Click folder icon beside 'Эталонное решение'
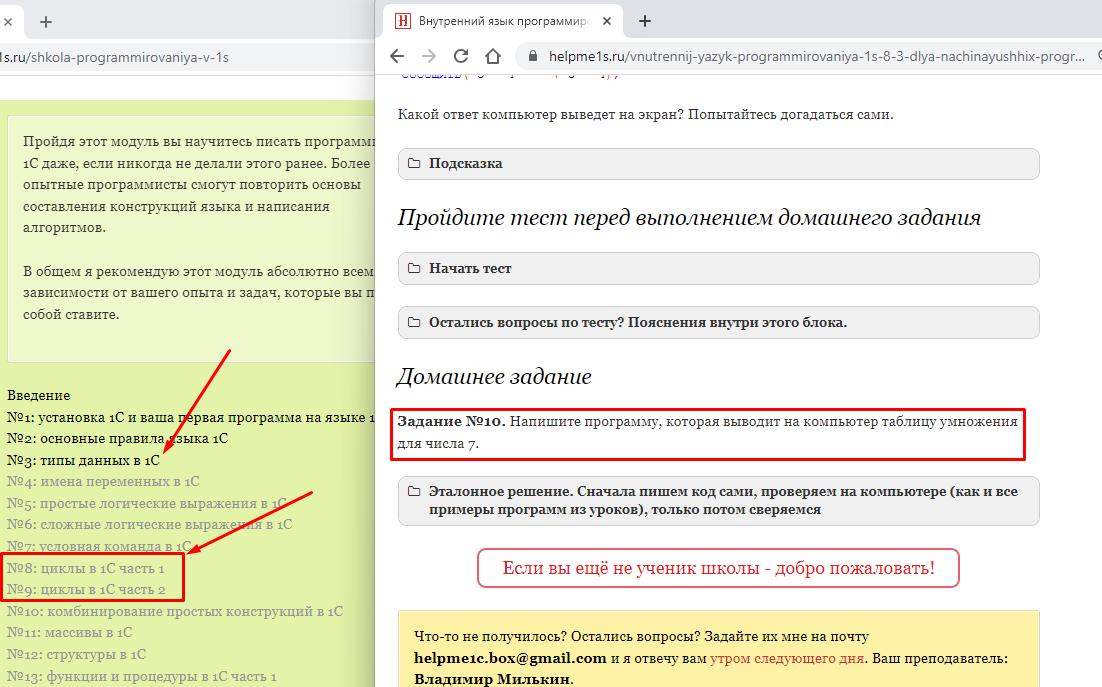 415,491
